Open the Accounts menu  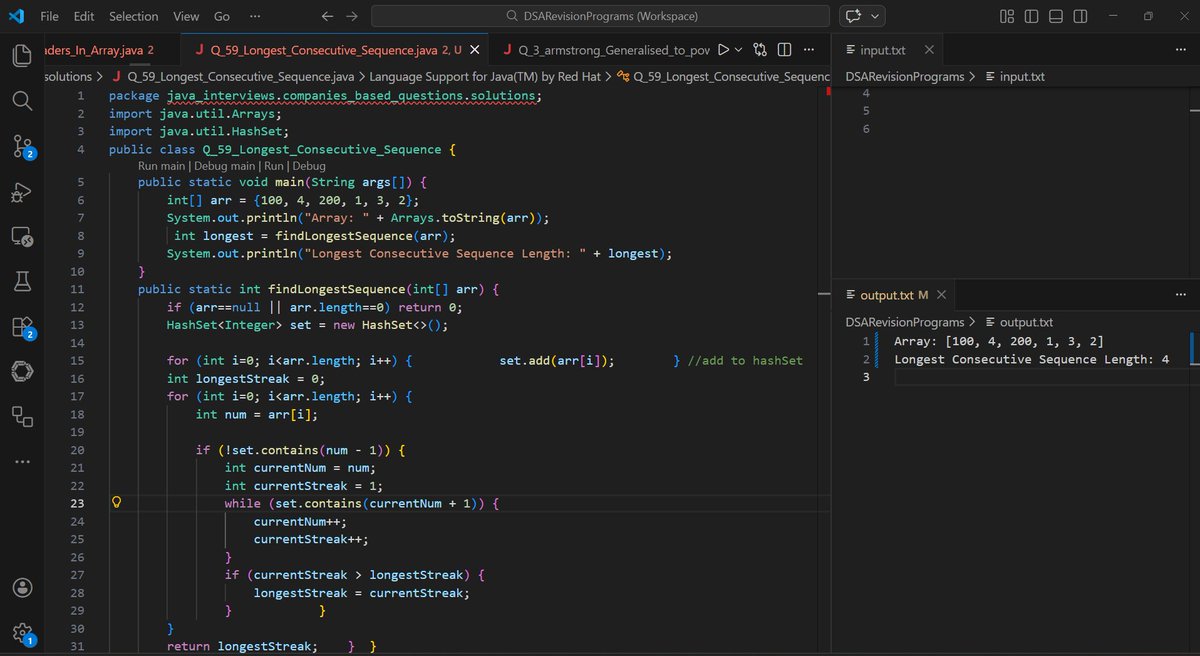click(x=22, y=587)
